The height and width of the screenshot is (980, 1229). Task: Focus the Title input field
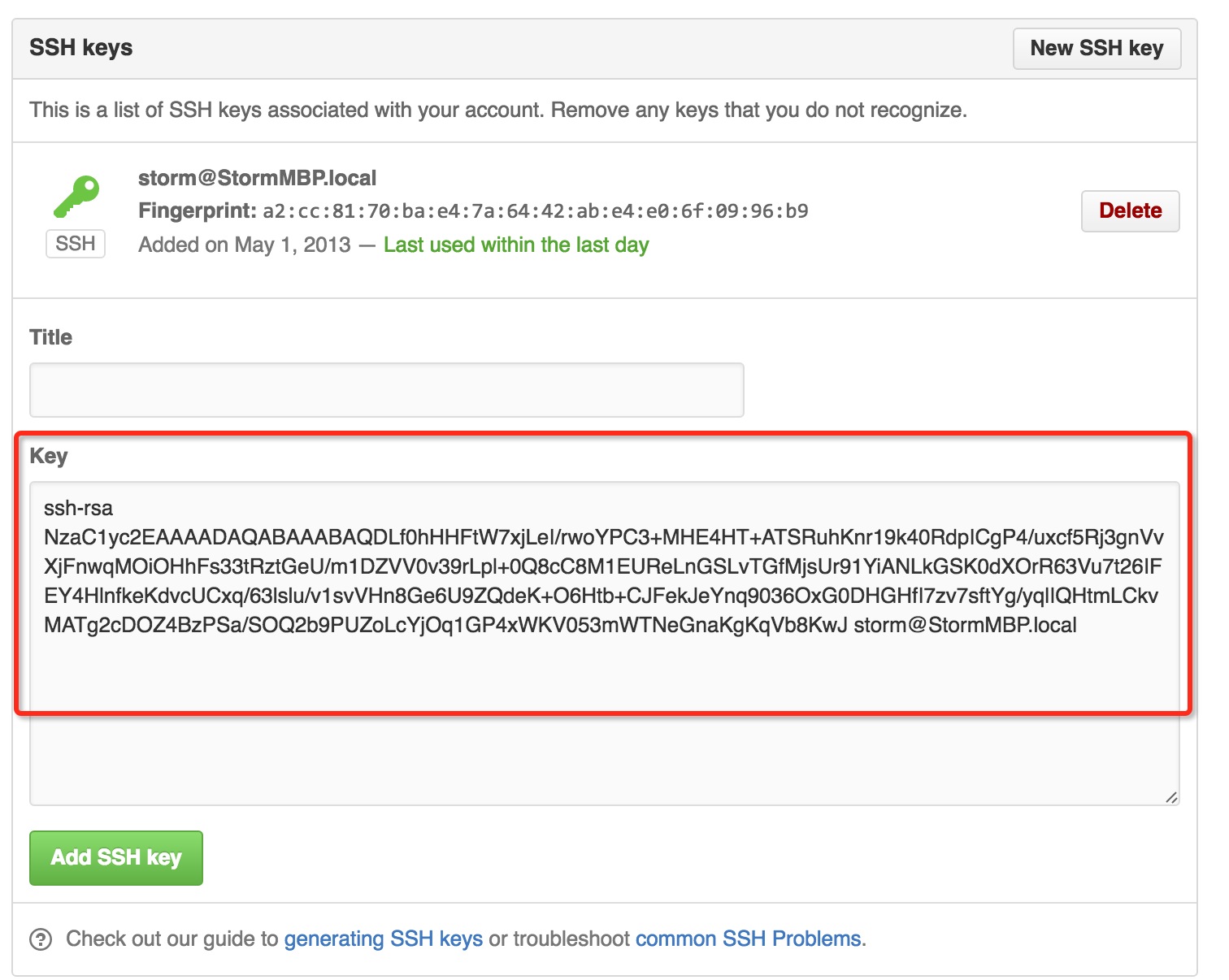pos(387,390)
